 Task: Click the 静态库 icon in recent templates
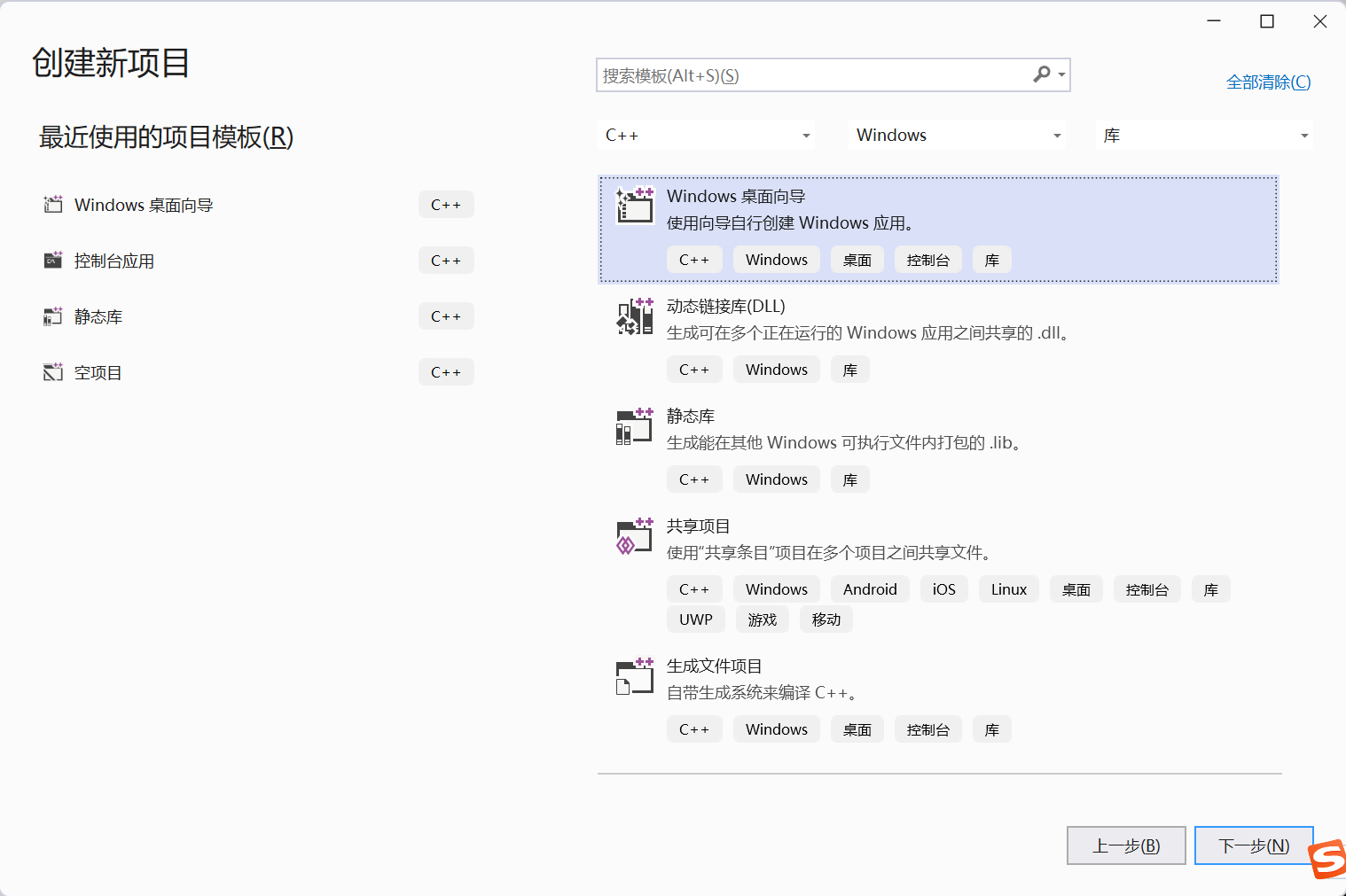point(53,316)
